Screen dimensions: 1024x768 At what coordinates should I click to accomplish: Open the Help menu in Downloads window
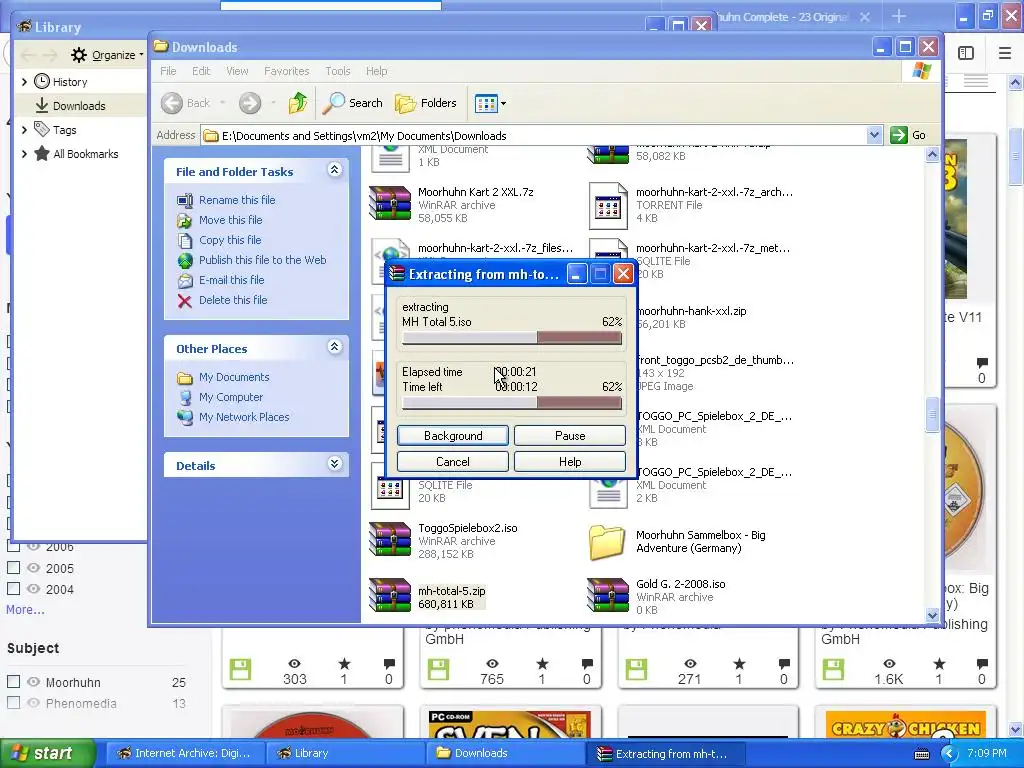point(376,71)
